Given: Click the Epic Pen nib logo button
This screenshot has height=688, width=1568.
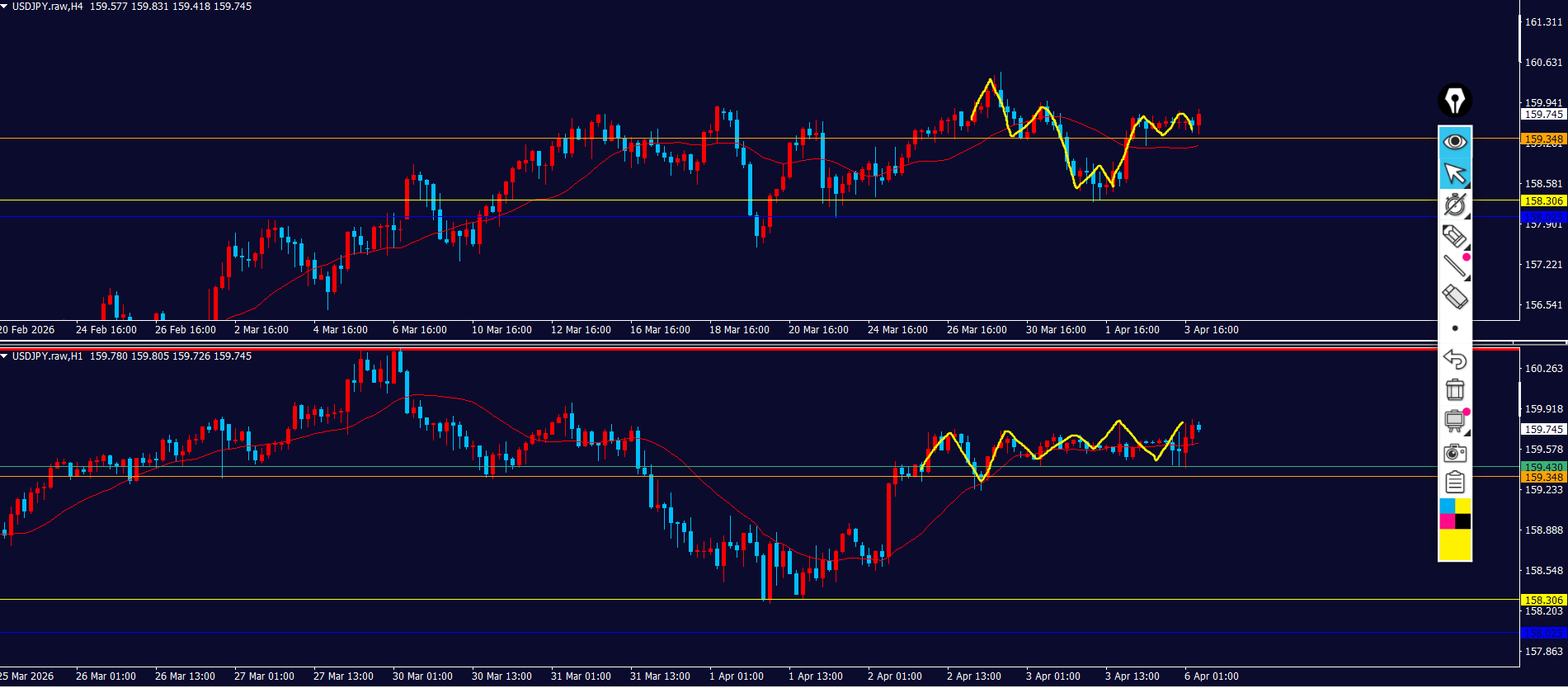Looking at the screenshot, I should tap(1454, 101).
